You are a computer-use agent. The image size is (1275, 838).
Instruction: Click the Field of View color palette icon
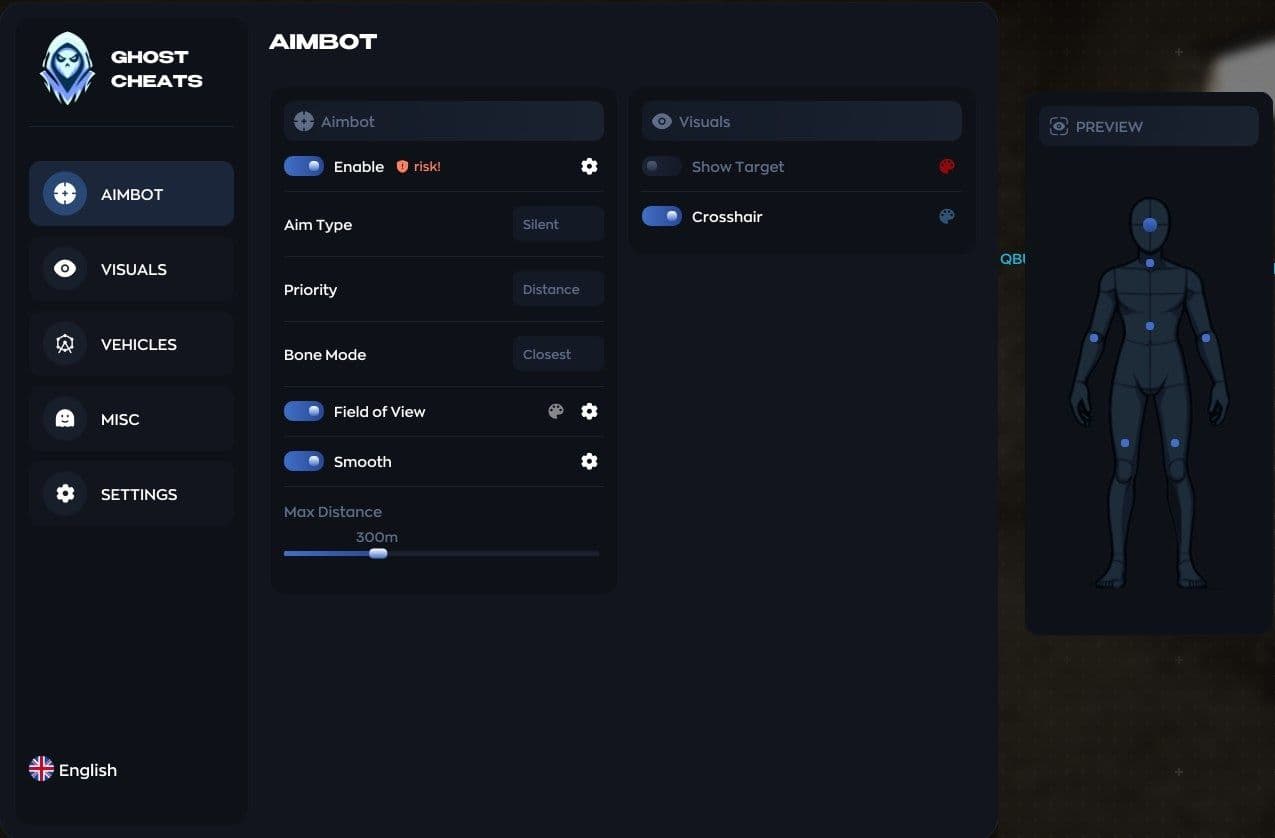click(556, 411)
